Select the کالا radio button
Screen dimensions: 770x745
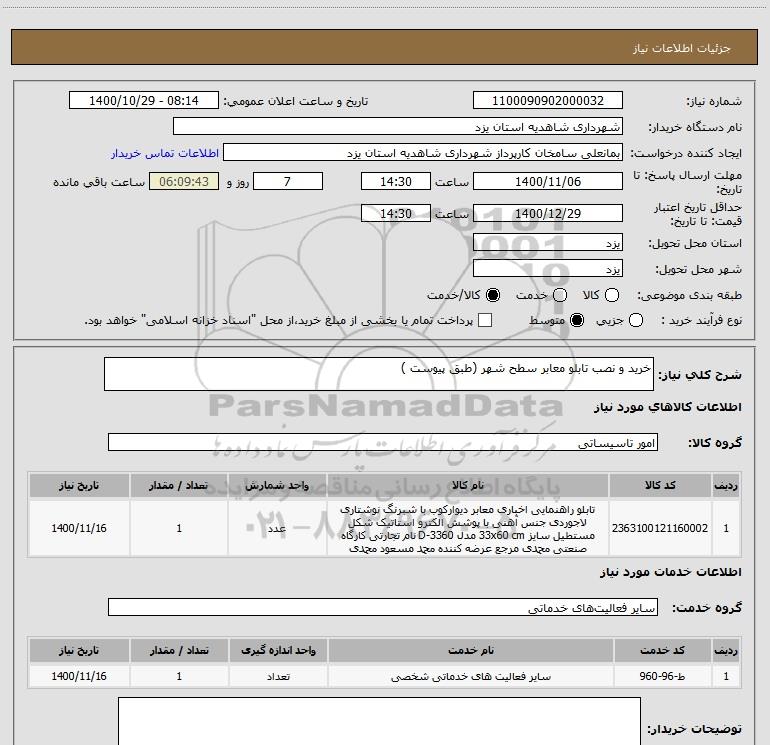[612, 295]
